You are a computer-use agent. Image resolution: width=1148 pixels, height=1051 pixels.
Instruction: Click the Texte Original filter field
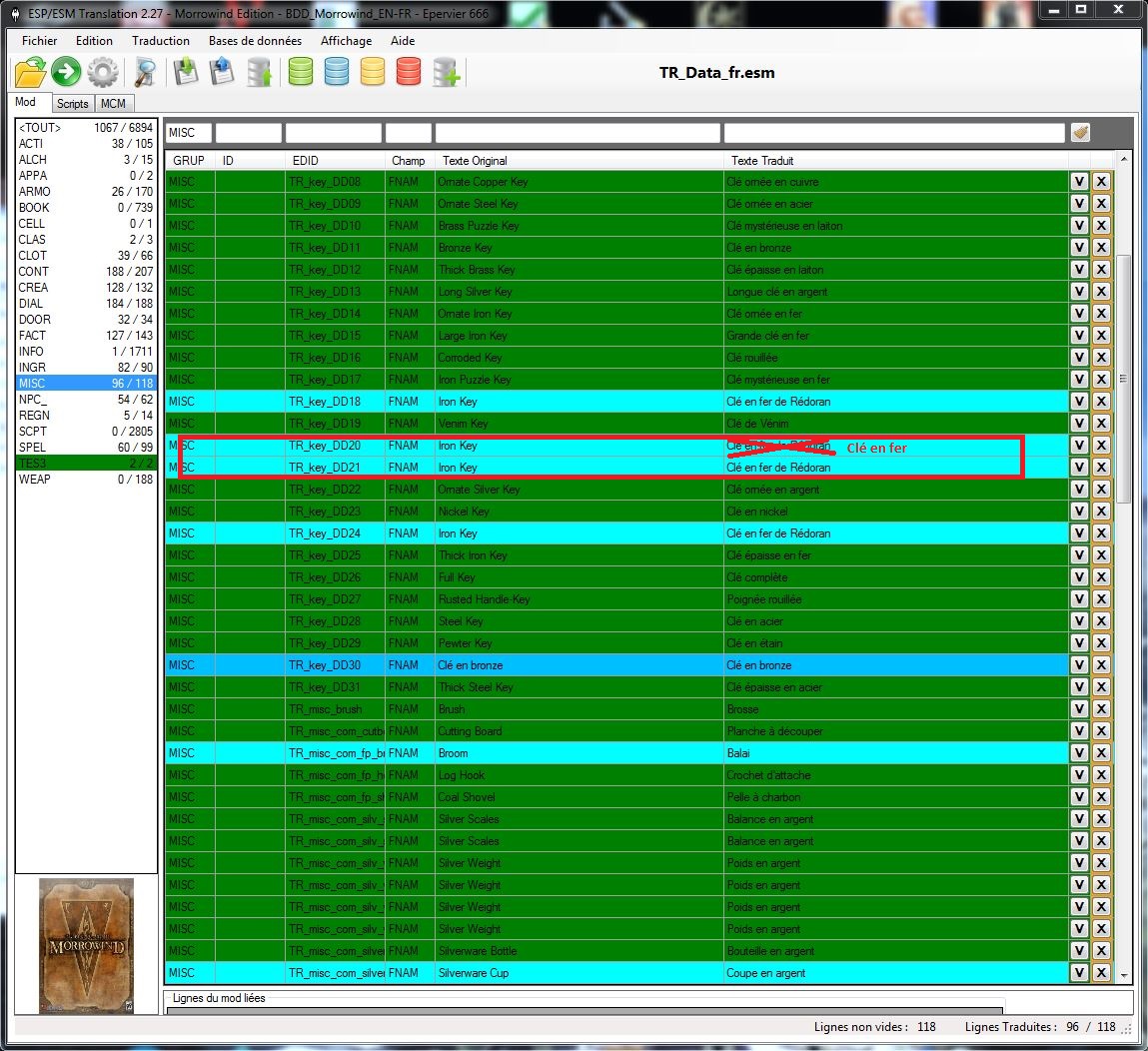pos(576,132)
